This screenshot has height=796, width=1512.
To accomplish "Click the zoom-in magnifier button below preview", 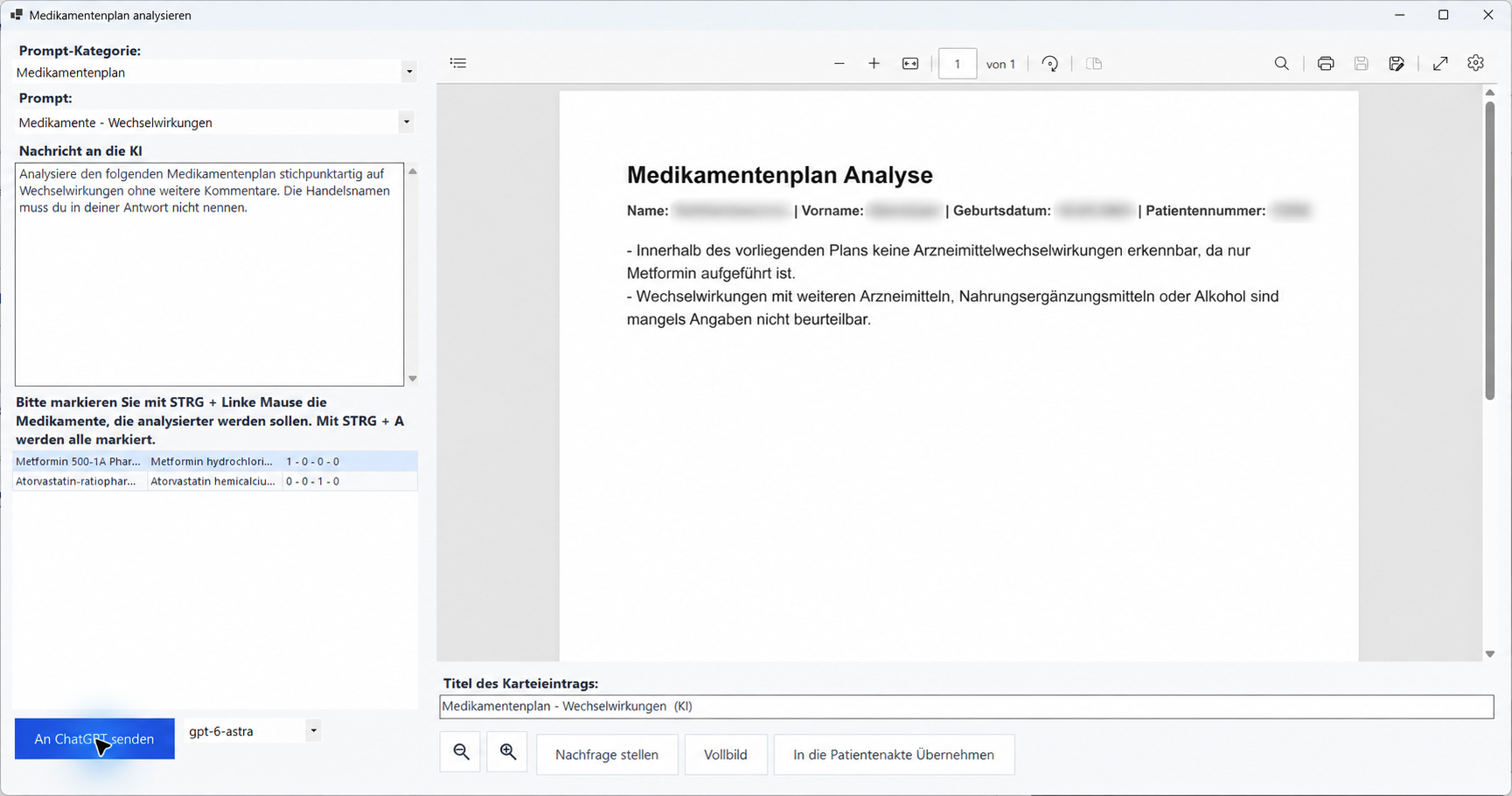I will pos(507,752).
